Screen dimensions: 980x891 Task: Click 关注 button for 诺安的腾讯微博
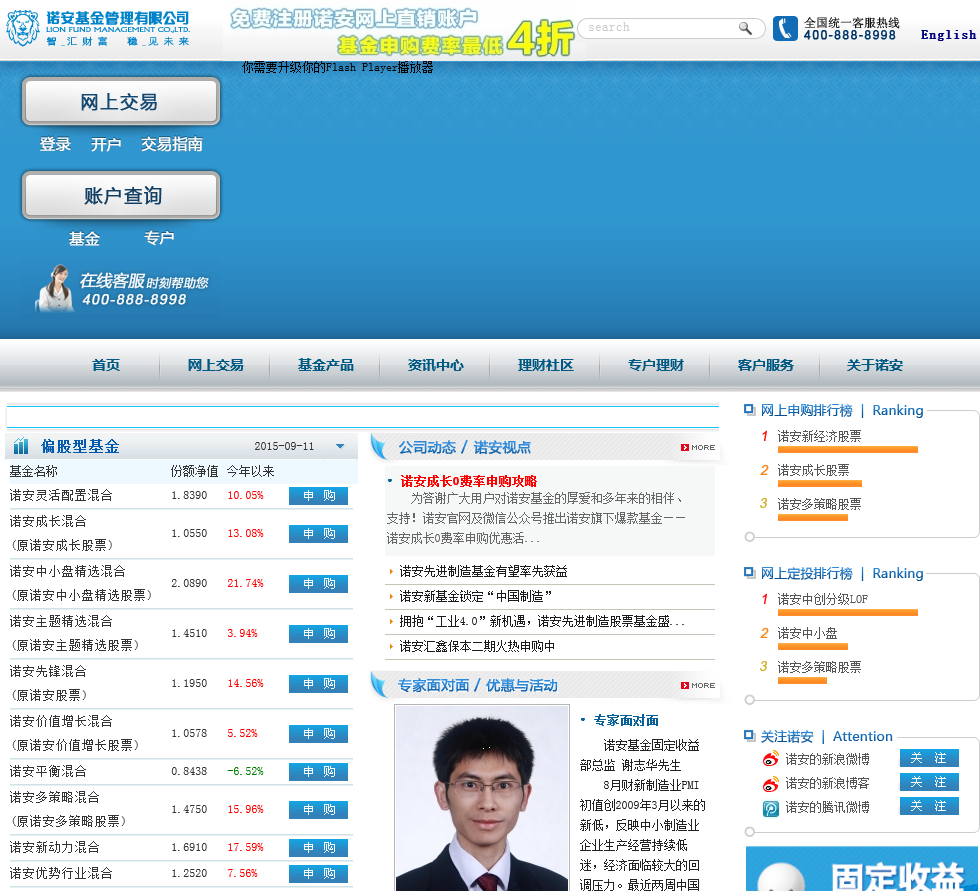(x=929, y=806)
